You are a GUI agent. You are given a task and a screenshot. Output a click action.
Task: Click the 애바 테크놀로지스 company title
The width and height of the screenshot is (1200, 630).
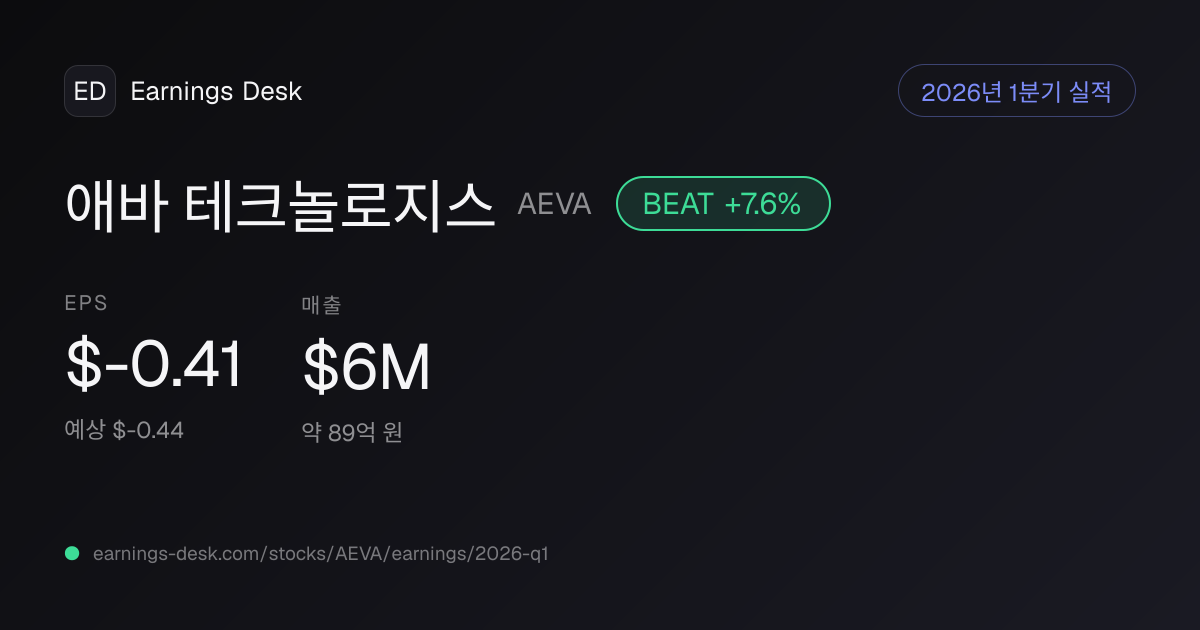[x=280, y=205]
